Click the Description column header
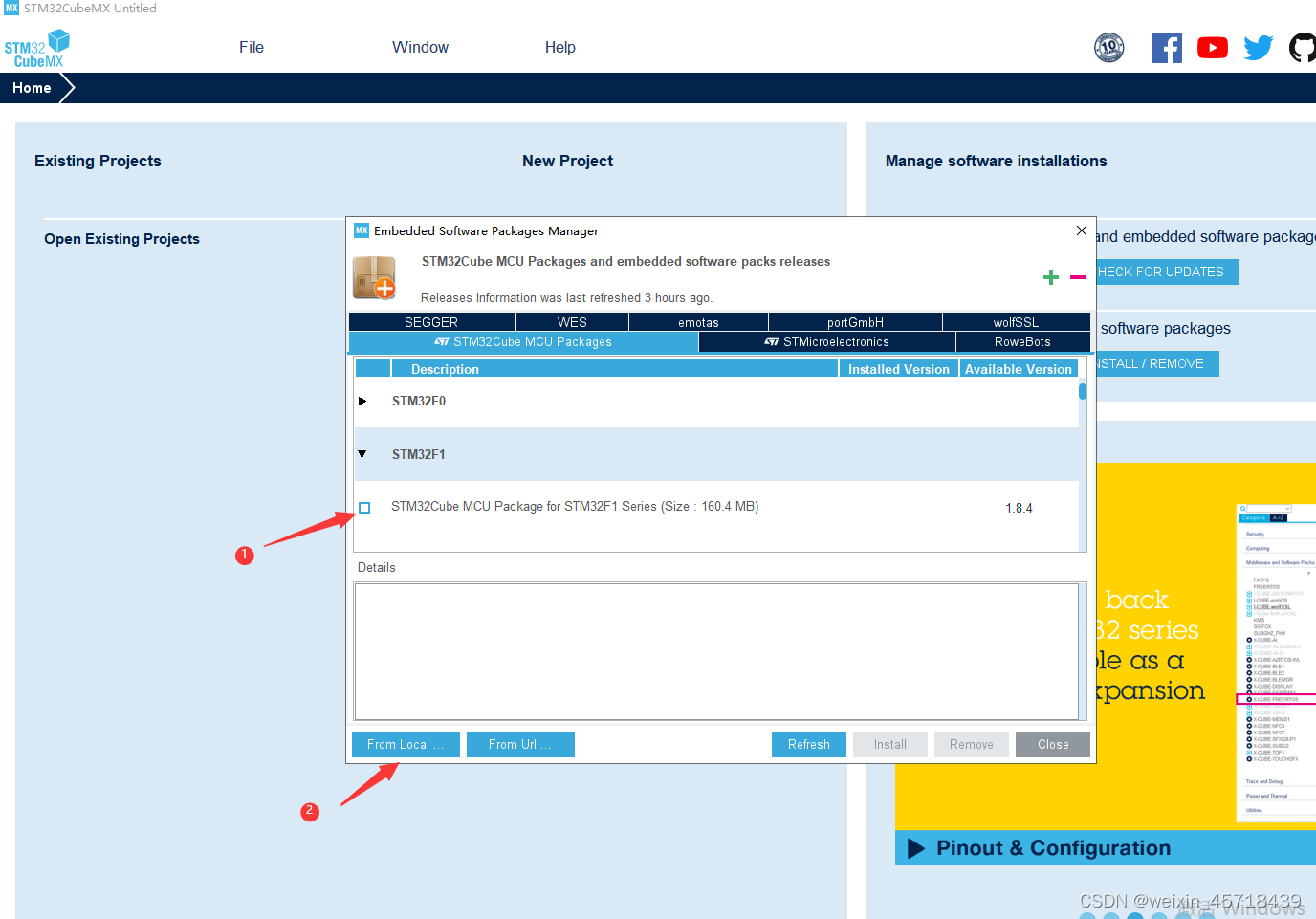 [615, 369]
